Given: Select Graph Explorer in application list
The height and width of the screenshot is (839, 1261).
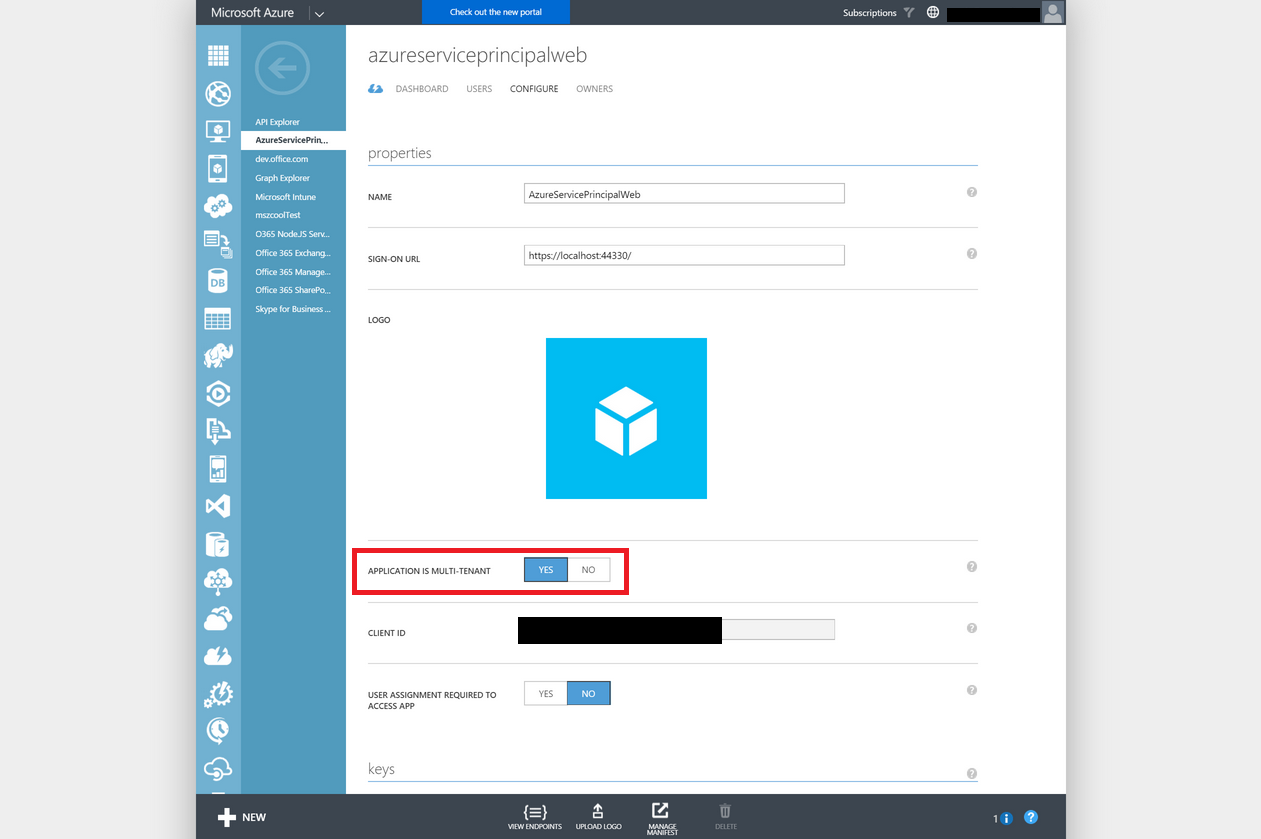Looking at the screenshot, I should pos(282,178).
